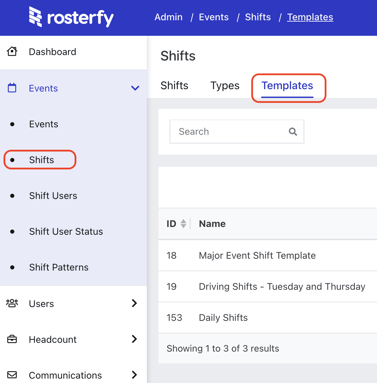The height and width of the screenshot is (383, 377).
Task: Click the Admin breadcrumb link
Action: [x=168, y=17]
